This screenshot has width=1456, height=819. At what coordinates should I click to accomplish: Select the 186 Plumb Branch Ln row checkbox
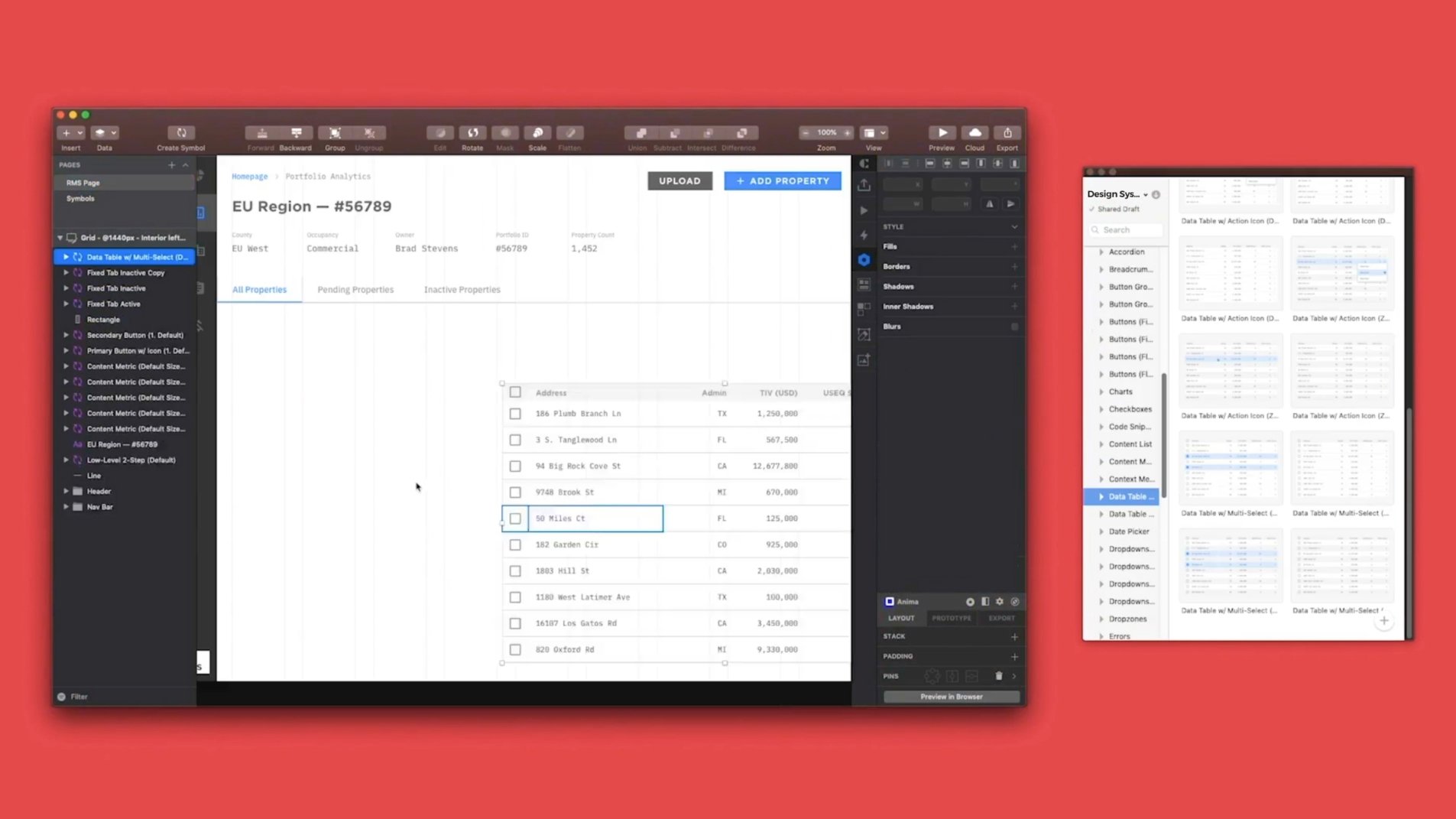coord(515,413)
